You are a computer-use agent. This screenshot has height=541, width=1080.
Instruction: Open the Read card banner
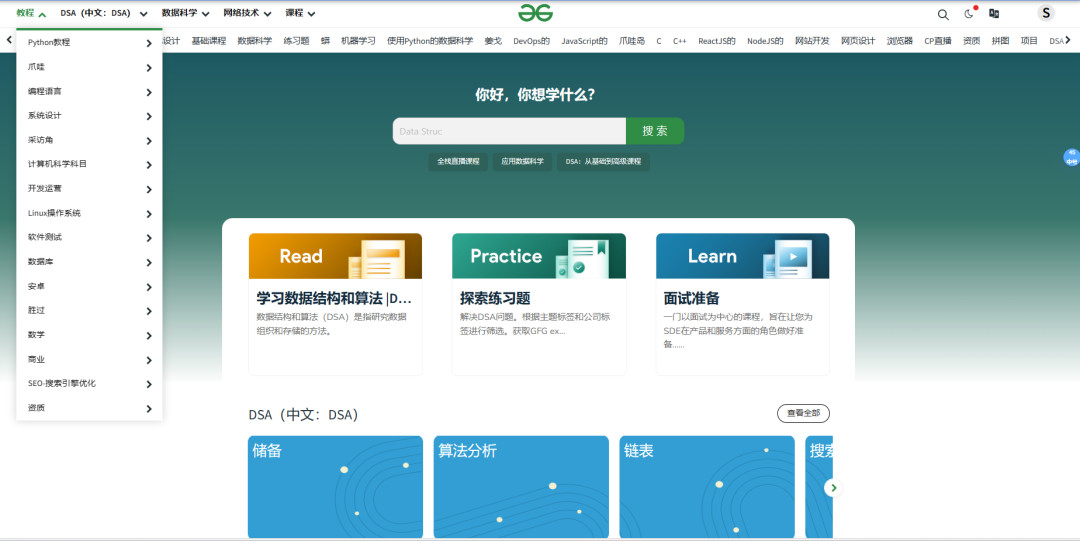(335, 256)
